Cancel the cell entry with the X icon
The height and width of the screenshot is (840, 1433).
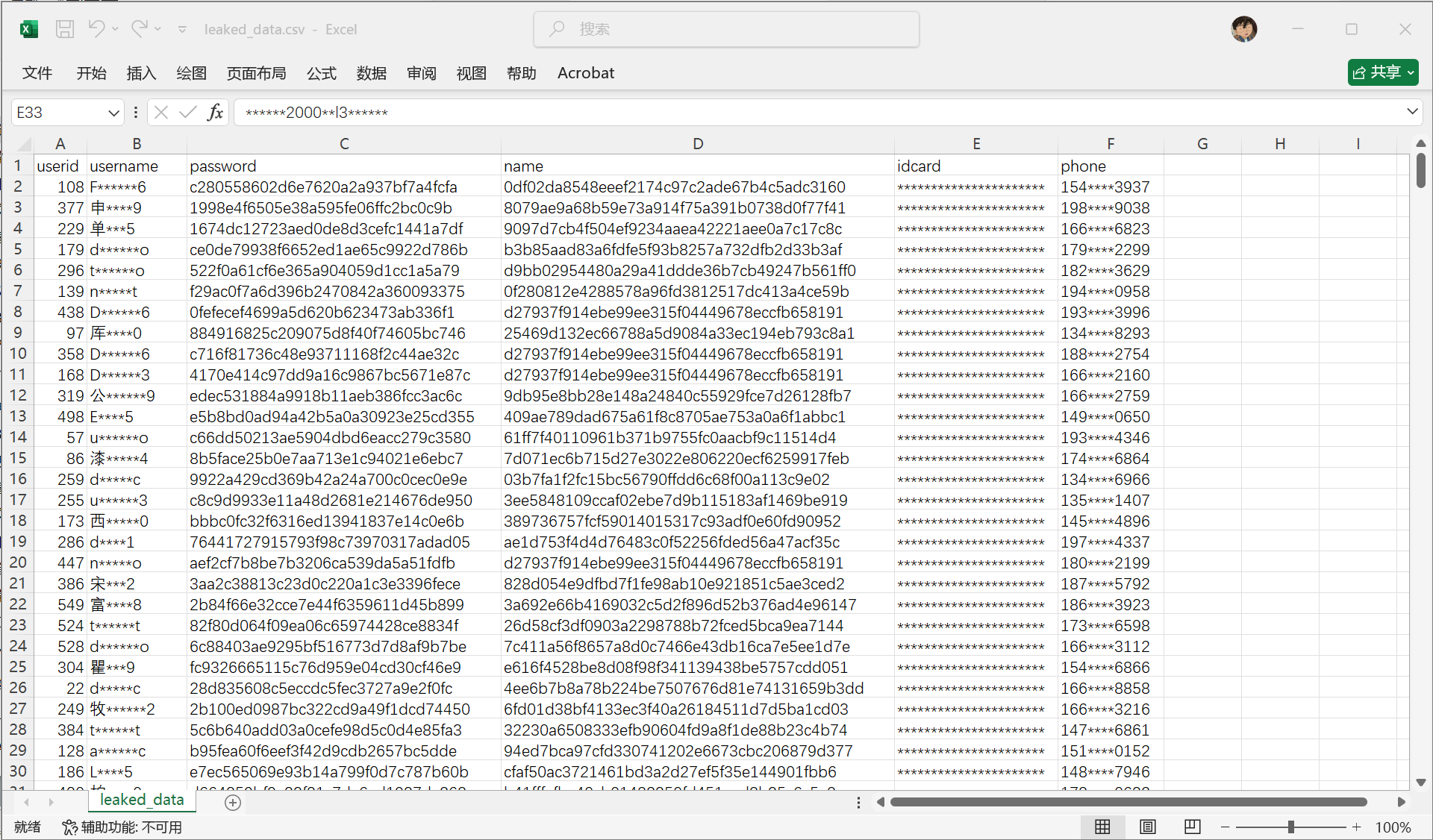tap(160, 112)
